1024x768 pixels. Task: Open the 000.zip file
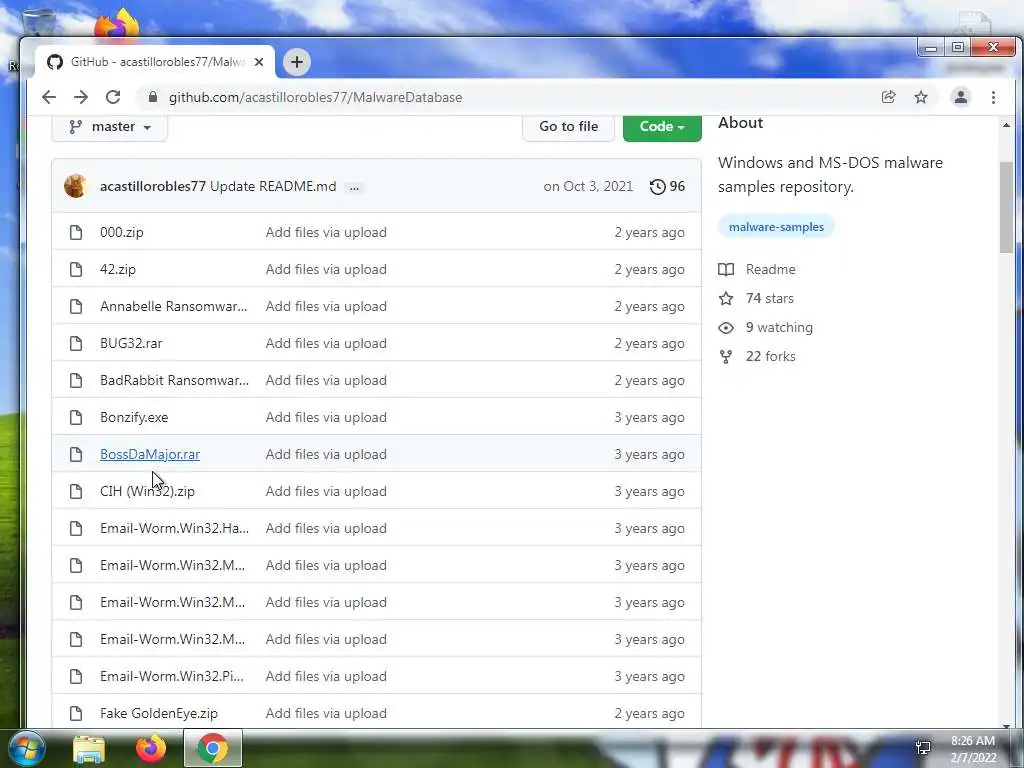pyautogui.click(x=121, y=232)
